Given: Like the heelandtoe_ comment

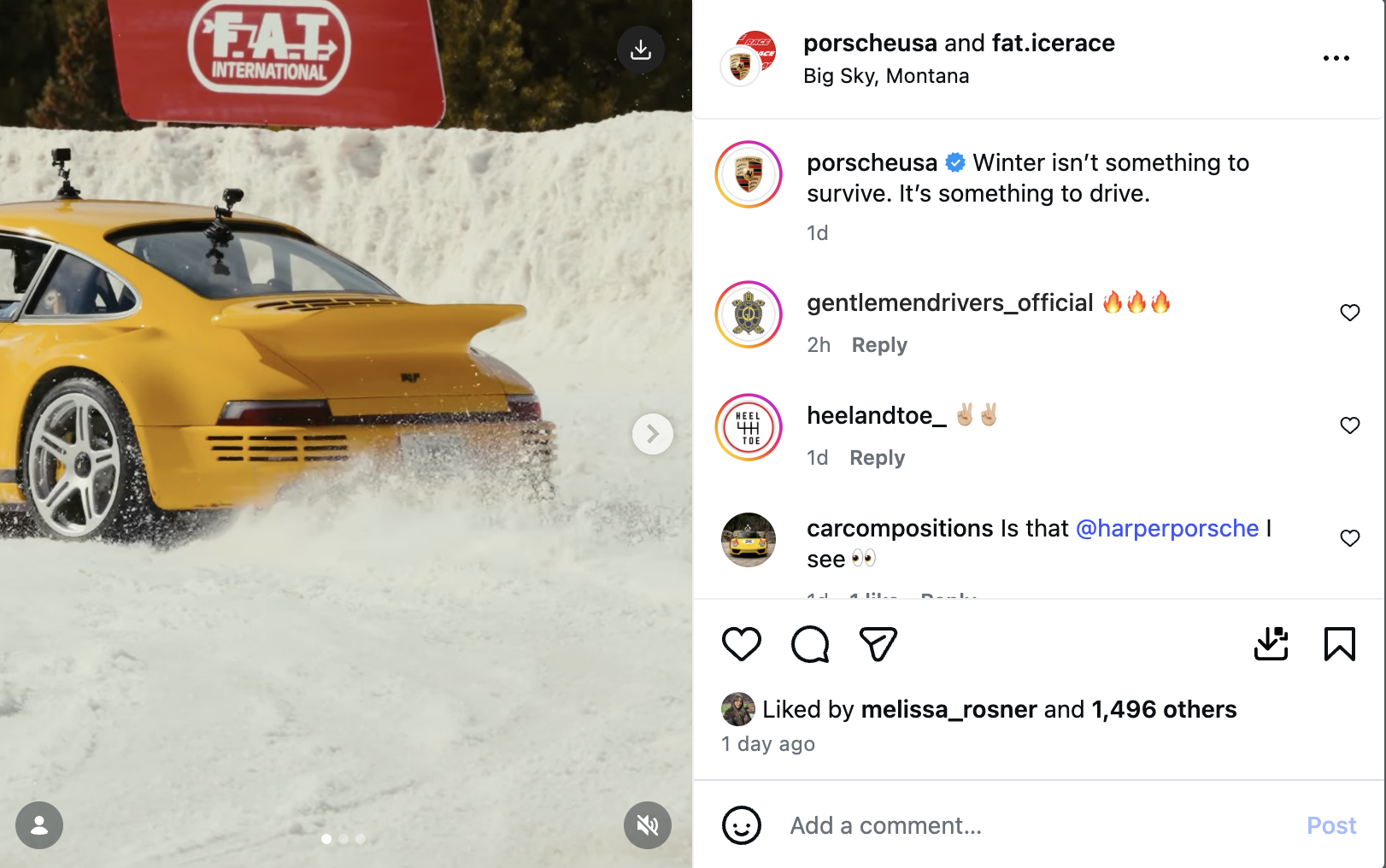Looking at the screenshot, I should coord(1350,425).
